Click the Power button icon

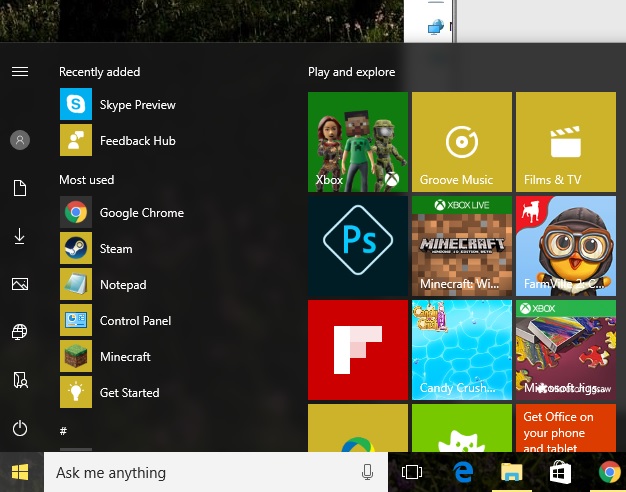click(x=20, y=429)
